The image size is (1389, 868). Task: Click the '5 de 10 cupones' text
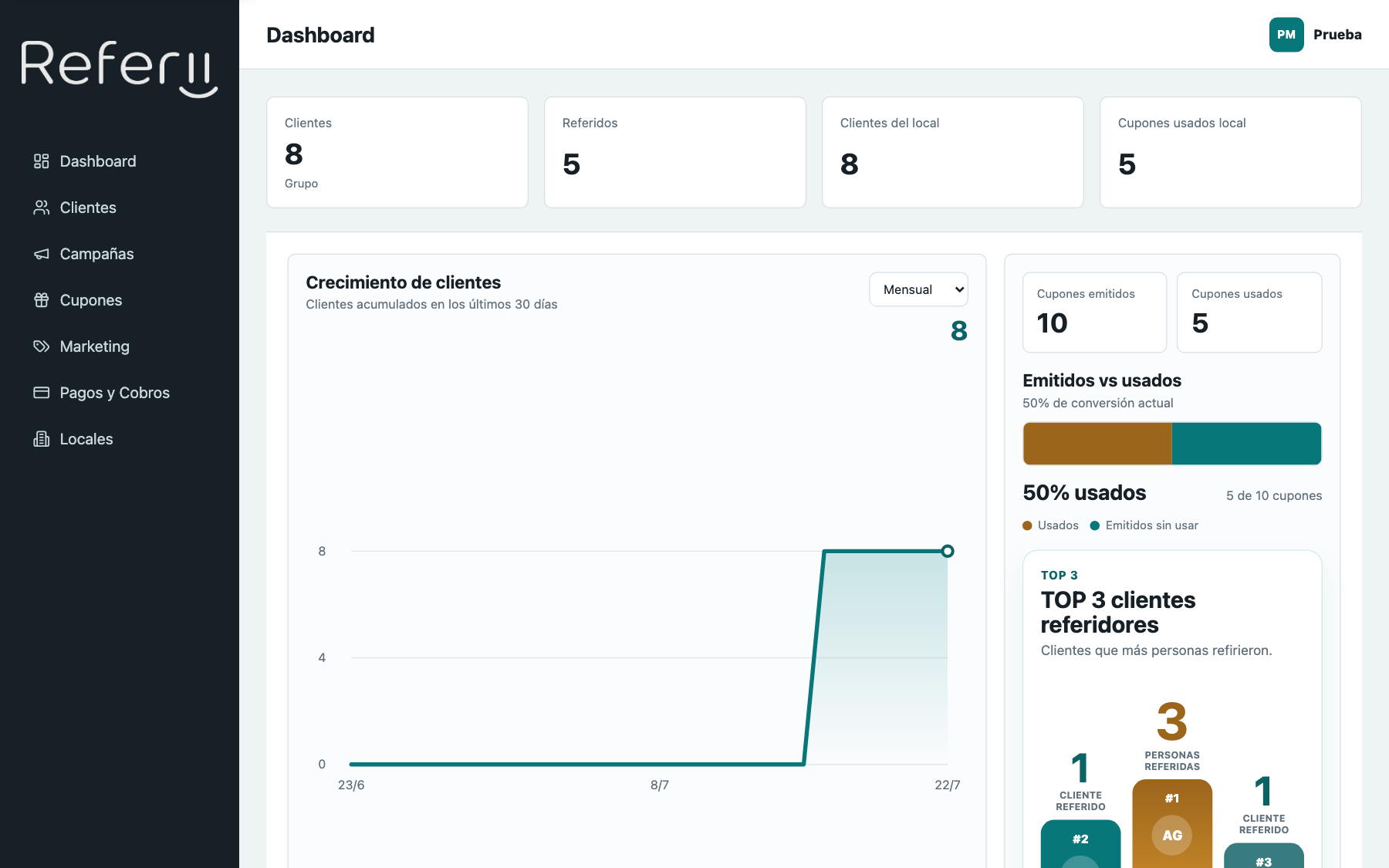(x=1274, y=495)
